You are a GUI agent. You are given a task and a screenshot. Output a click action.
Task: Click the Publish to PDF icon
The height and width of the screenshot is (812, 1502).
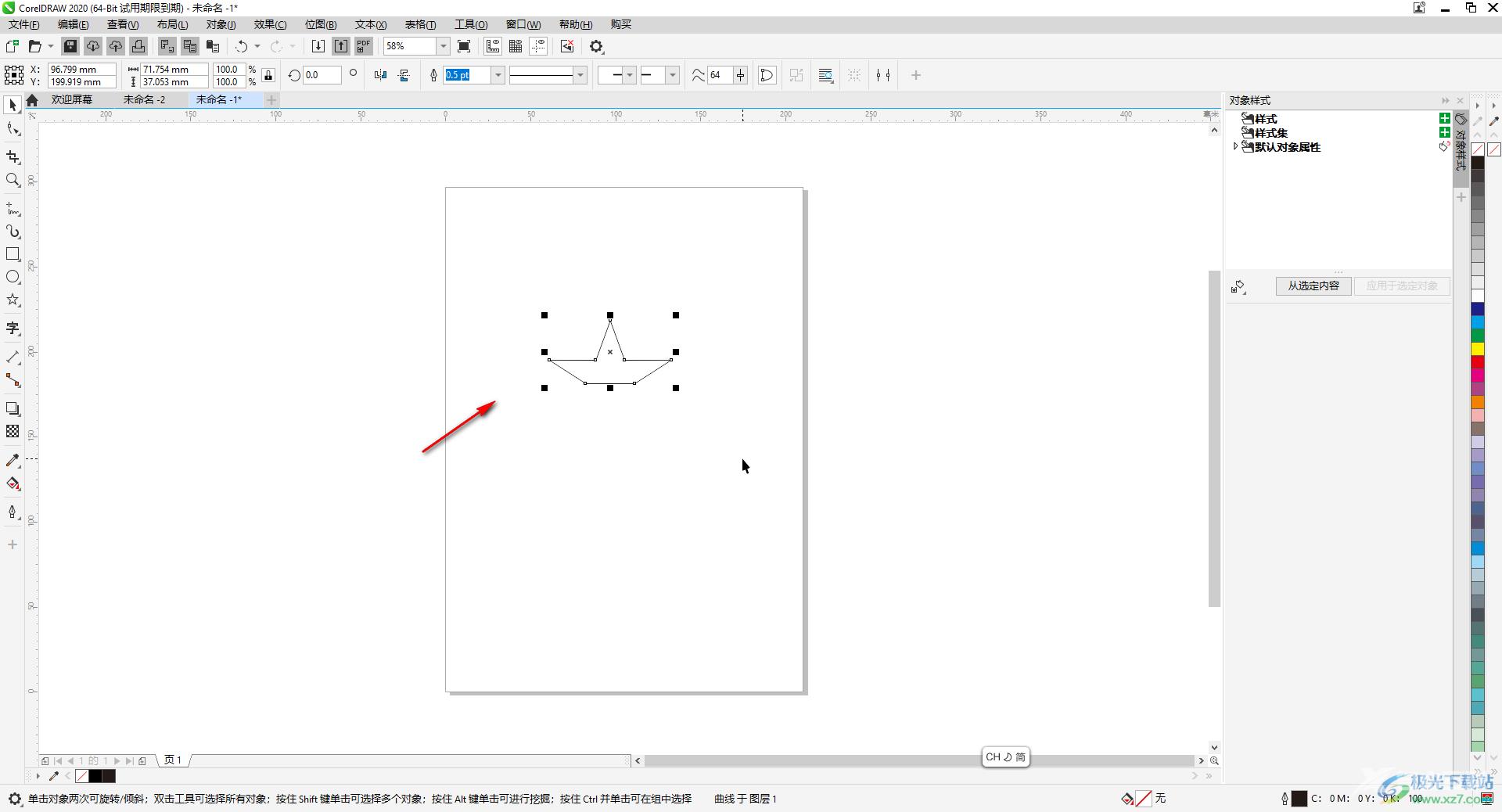tap(364, 46)
